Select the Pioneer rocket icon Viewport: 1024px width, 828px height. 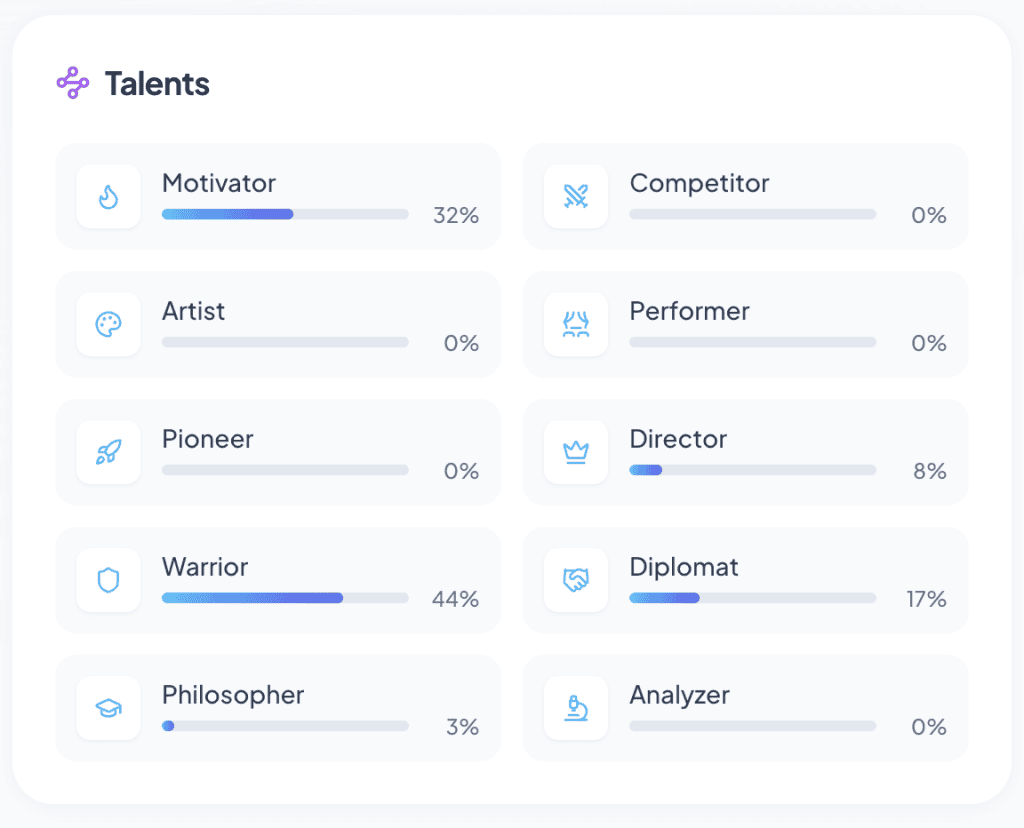[108, 452]
